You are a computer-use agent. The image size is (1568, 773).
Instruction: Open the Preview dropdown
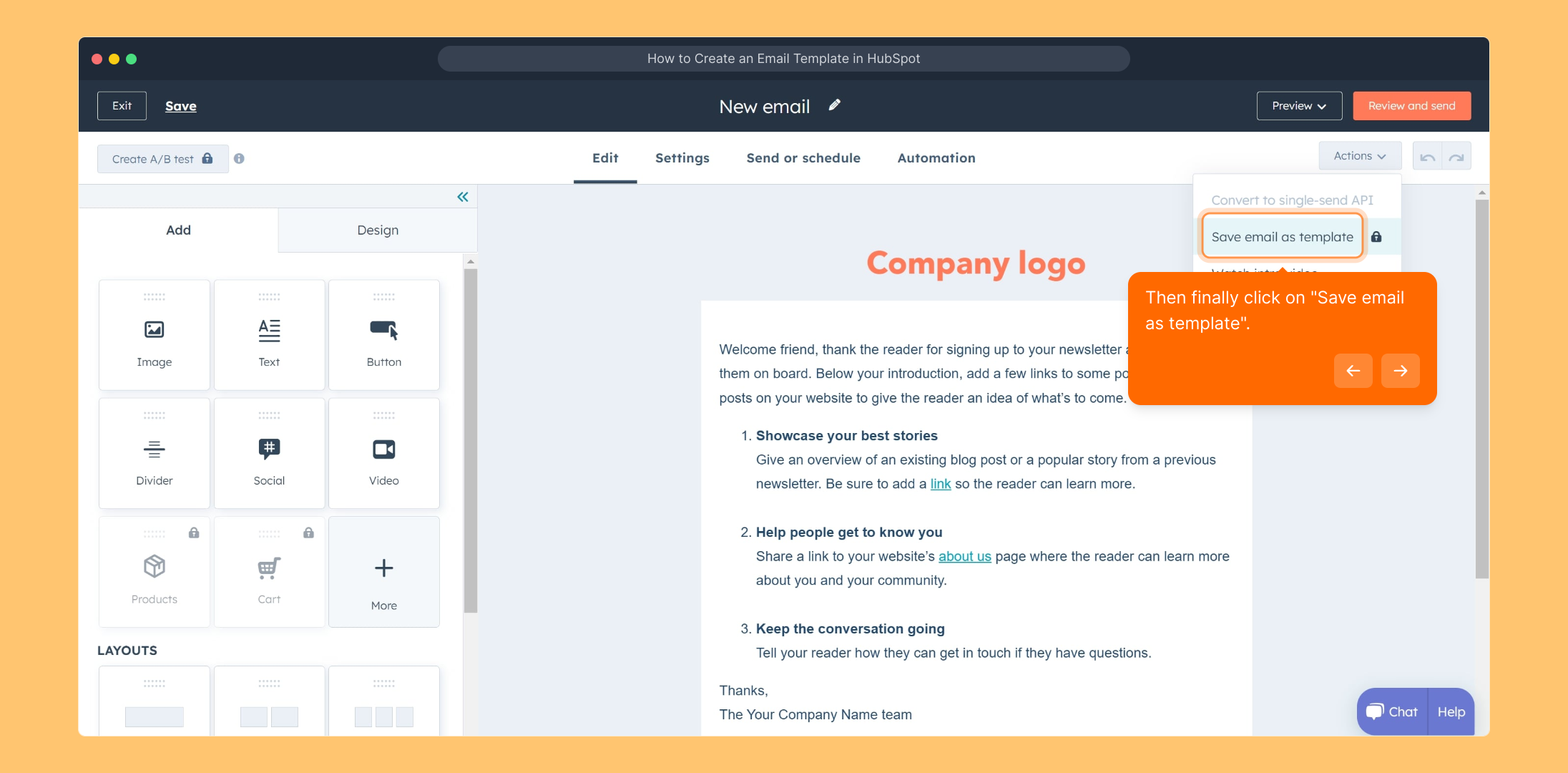(x=1299, y=106)
